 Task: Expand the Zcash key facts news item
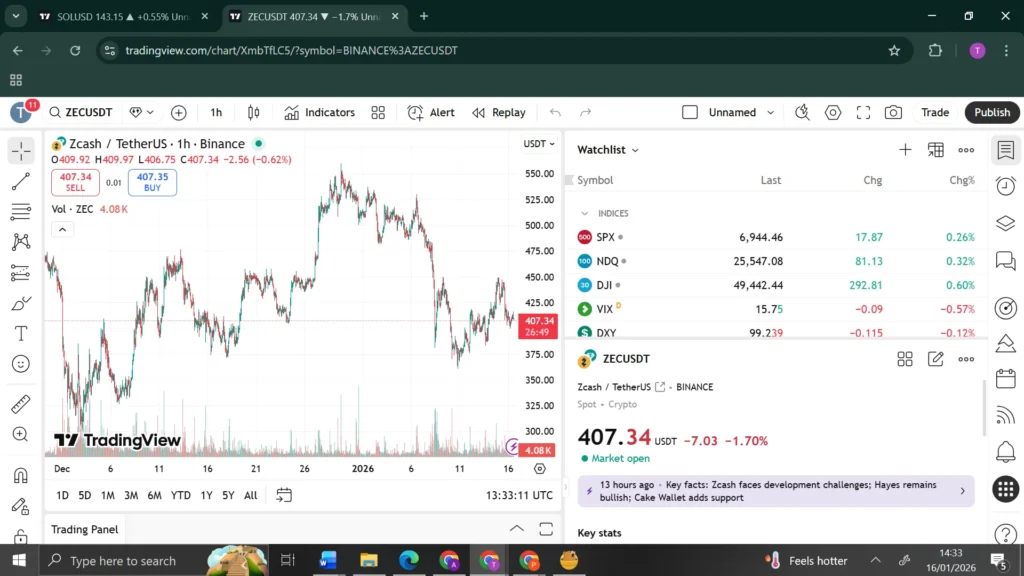click(x=776, y=491)
